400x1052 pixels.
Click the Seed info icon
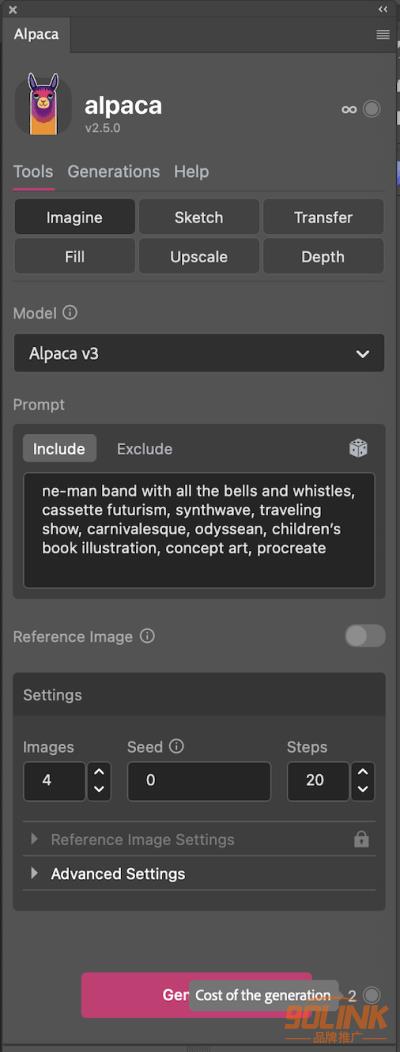[x=177, y=746]
